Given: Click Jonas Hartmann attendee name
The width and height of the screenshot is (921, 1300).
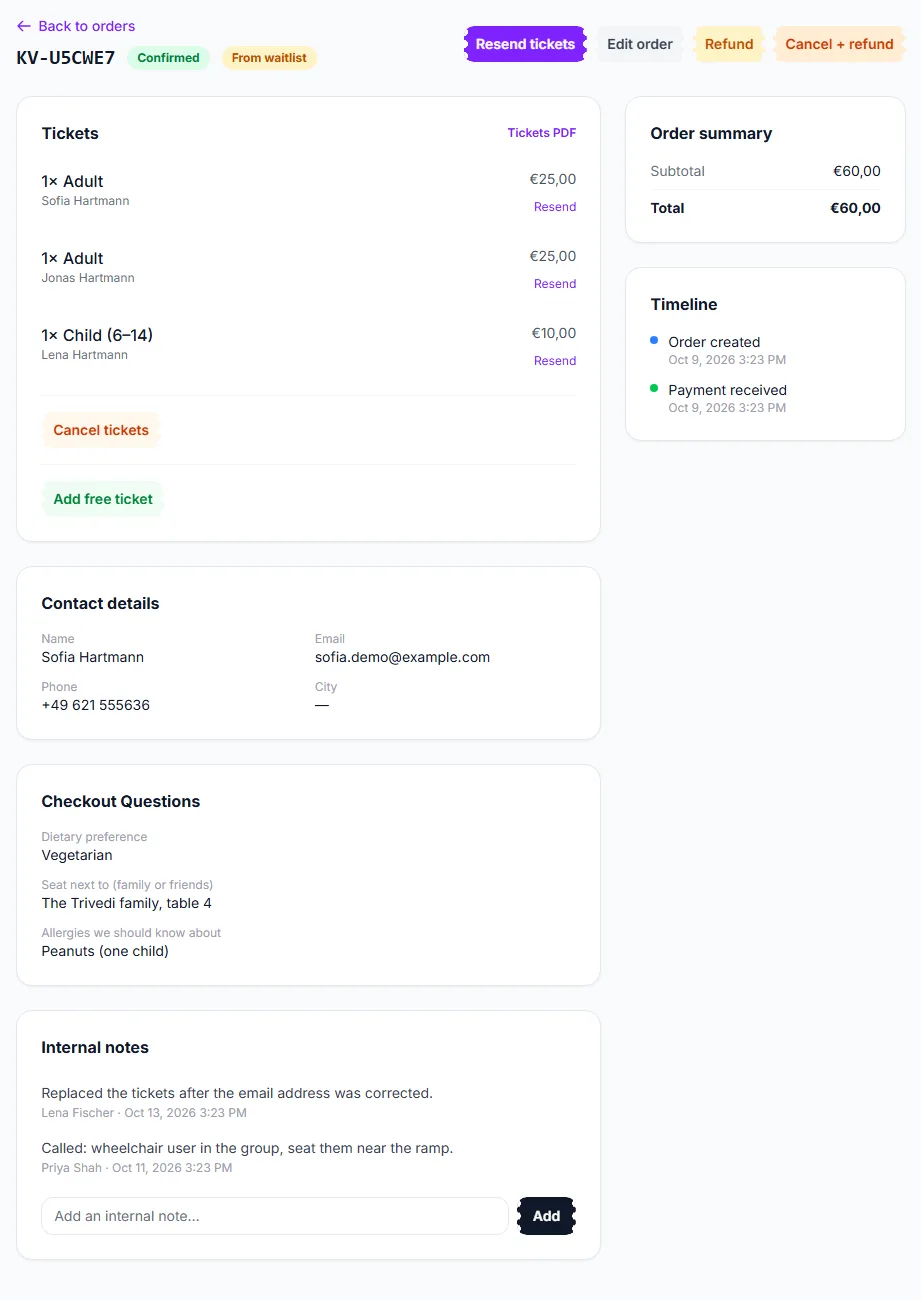Looking at the screenshot, I should (x=88, y=278).
